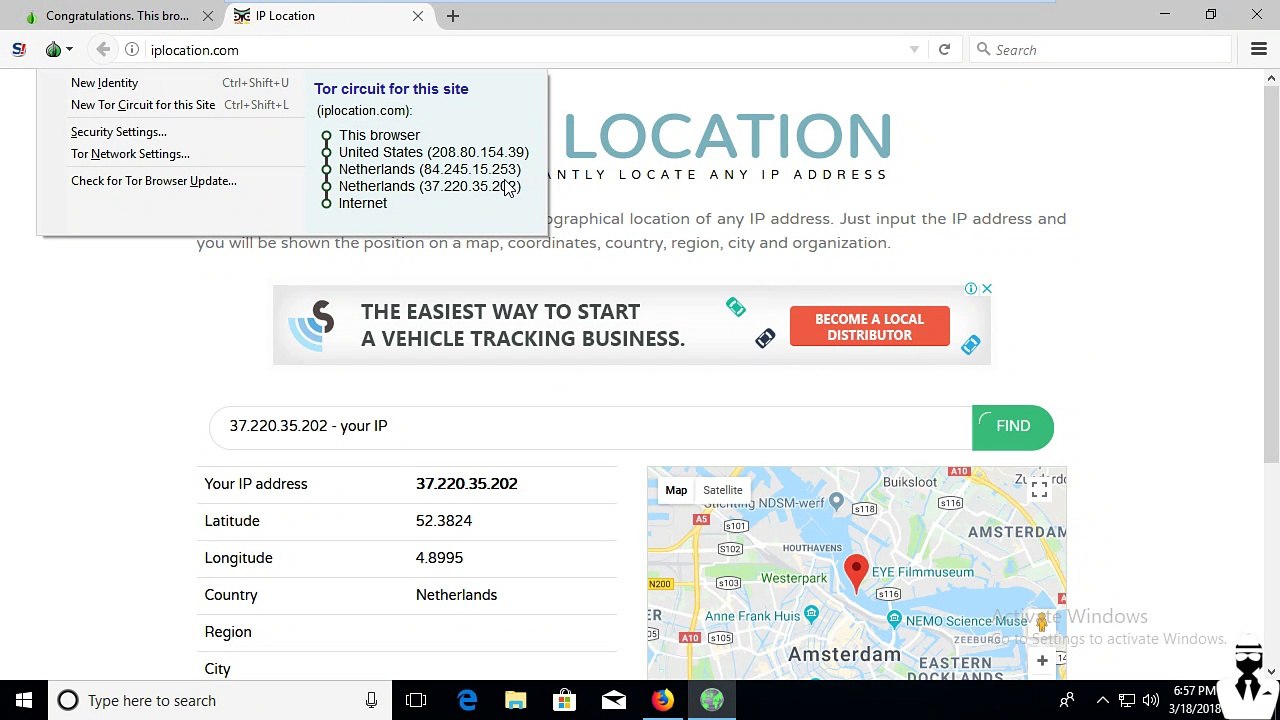This screenshot has width=1280, height=720.
Task: Open the Windows Start menu
Action: coord(24,700)
